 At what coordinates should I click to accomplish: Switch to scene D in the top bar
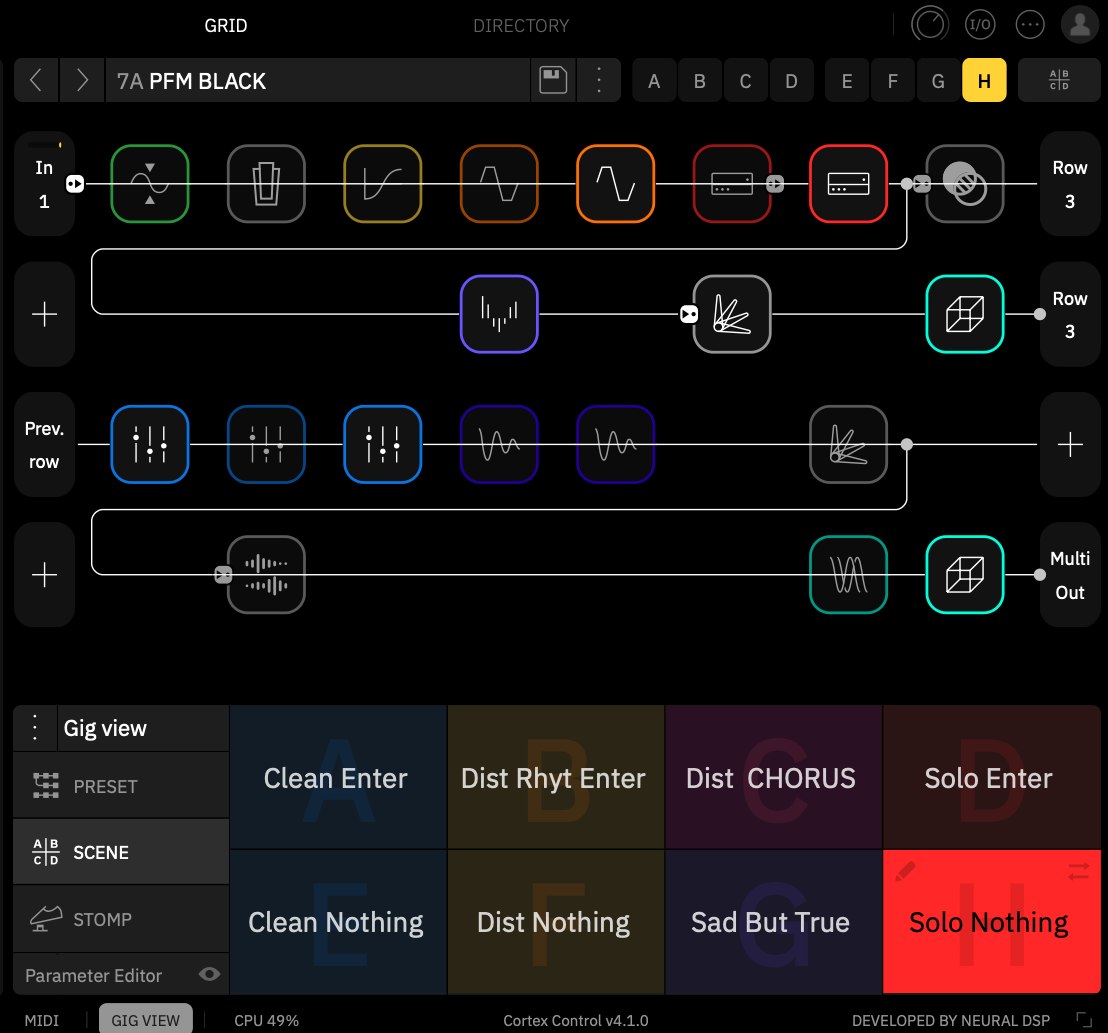(791, 81)
